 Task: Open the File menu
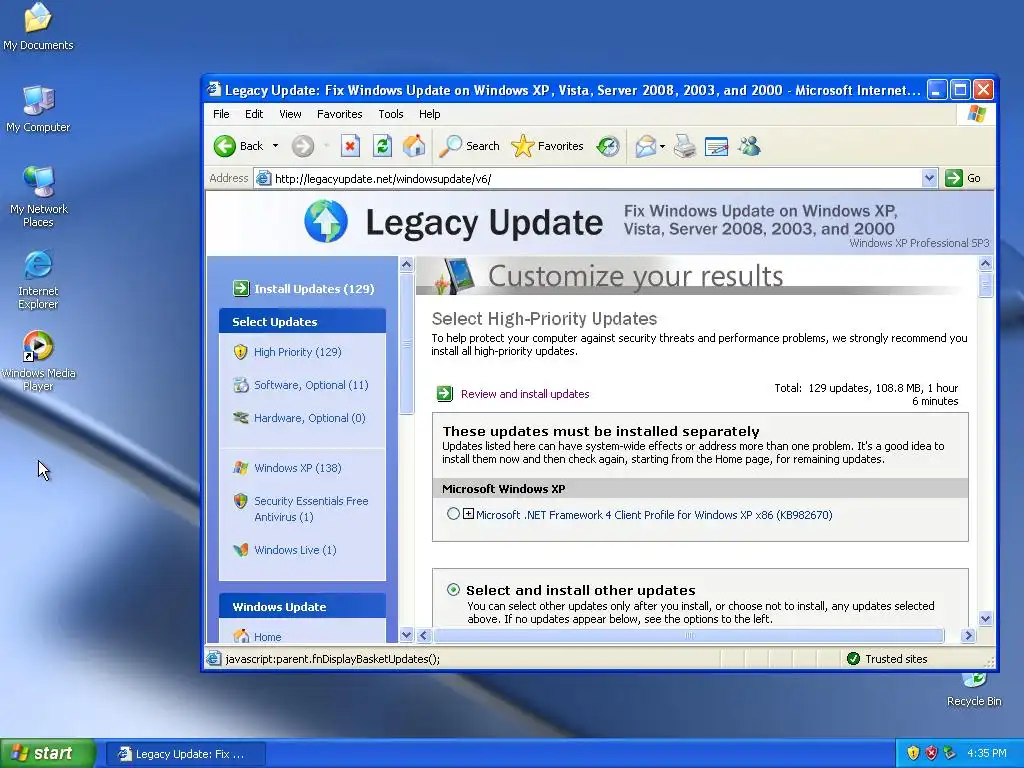[x=221, y=114]
